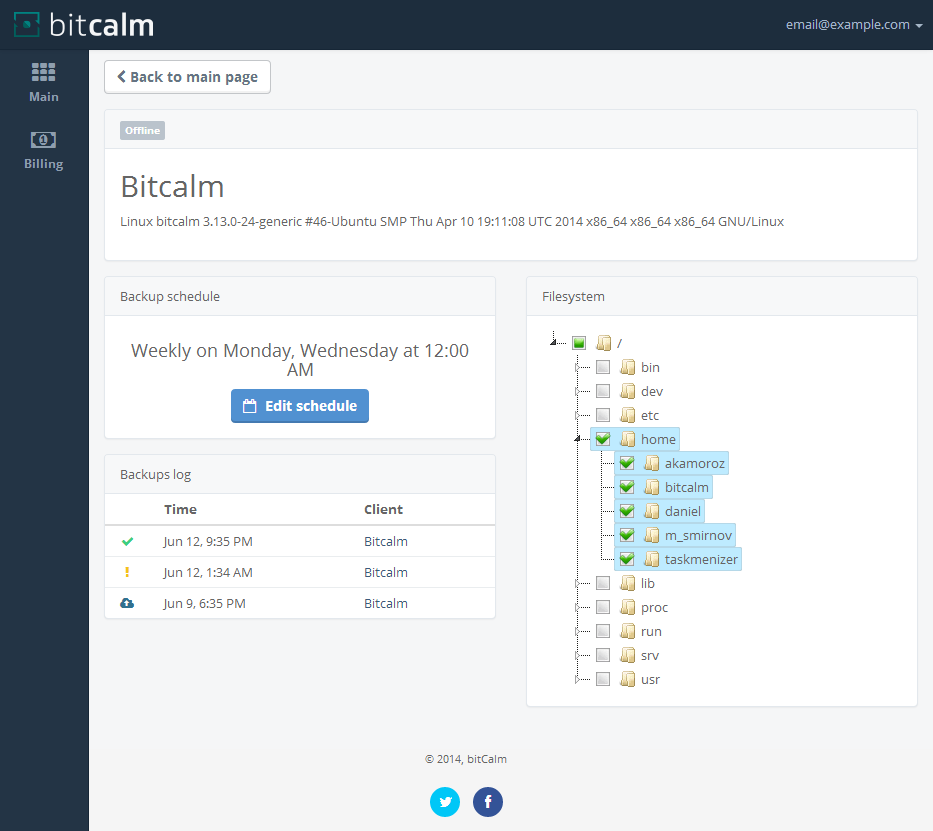Go to Main in the sidebar
This screenshot has width=933, height=831.
(44, 83)
